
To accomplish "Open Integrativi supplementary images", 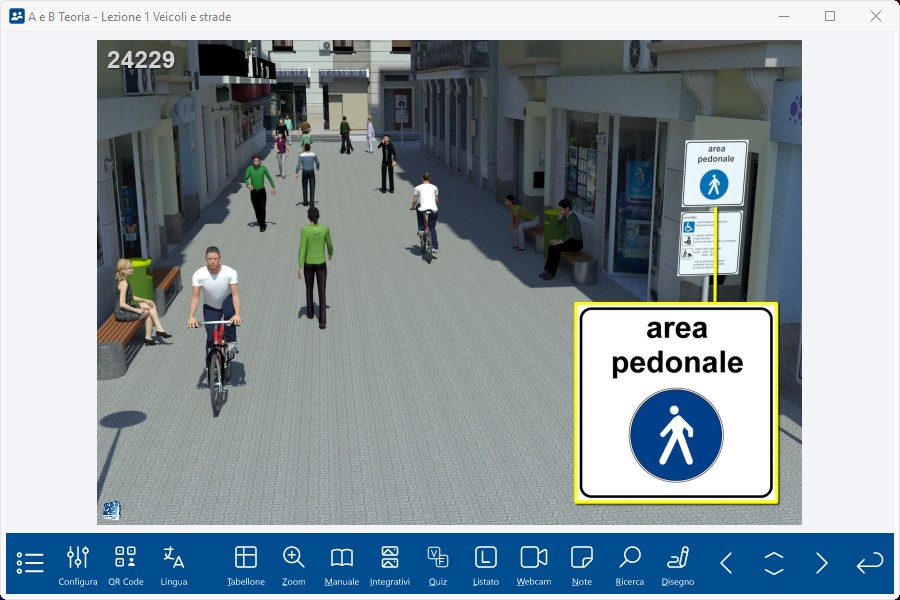I will (x=390, y=565).
